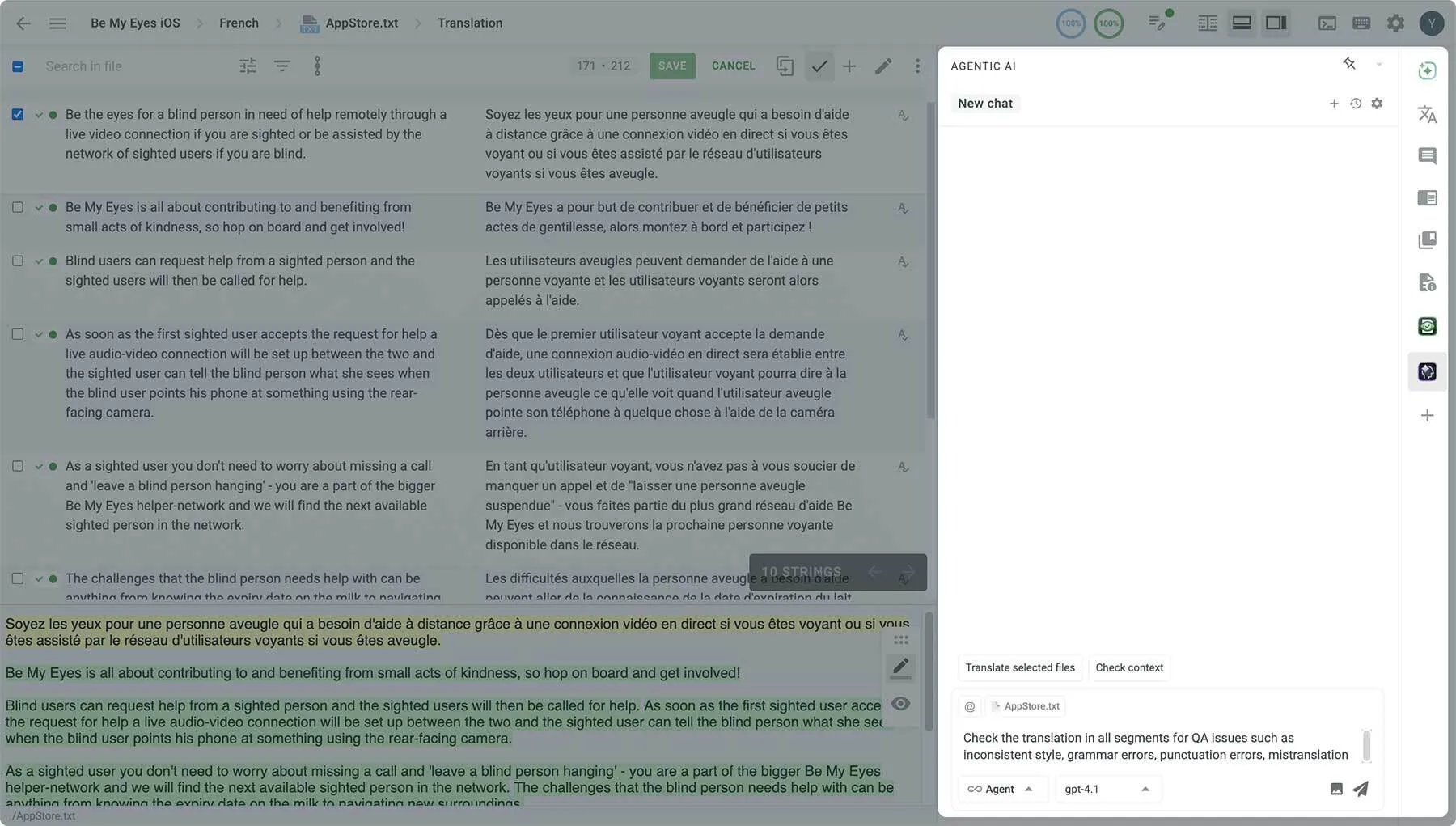Select the comments icon in right sidebar
The image size is (1456, 826).
pyautogui.click(x=1428, y=155)
